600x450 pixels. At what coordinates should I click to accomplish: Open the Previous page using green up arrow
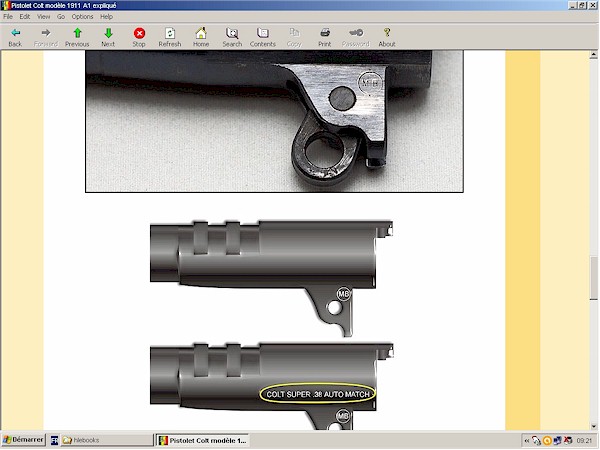click(x=77, y=38)
